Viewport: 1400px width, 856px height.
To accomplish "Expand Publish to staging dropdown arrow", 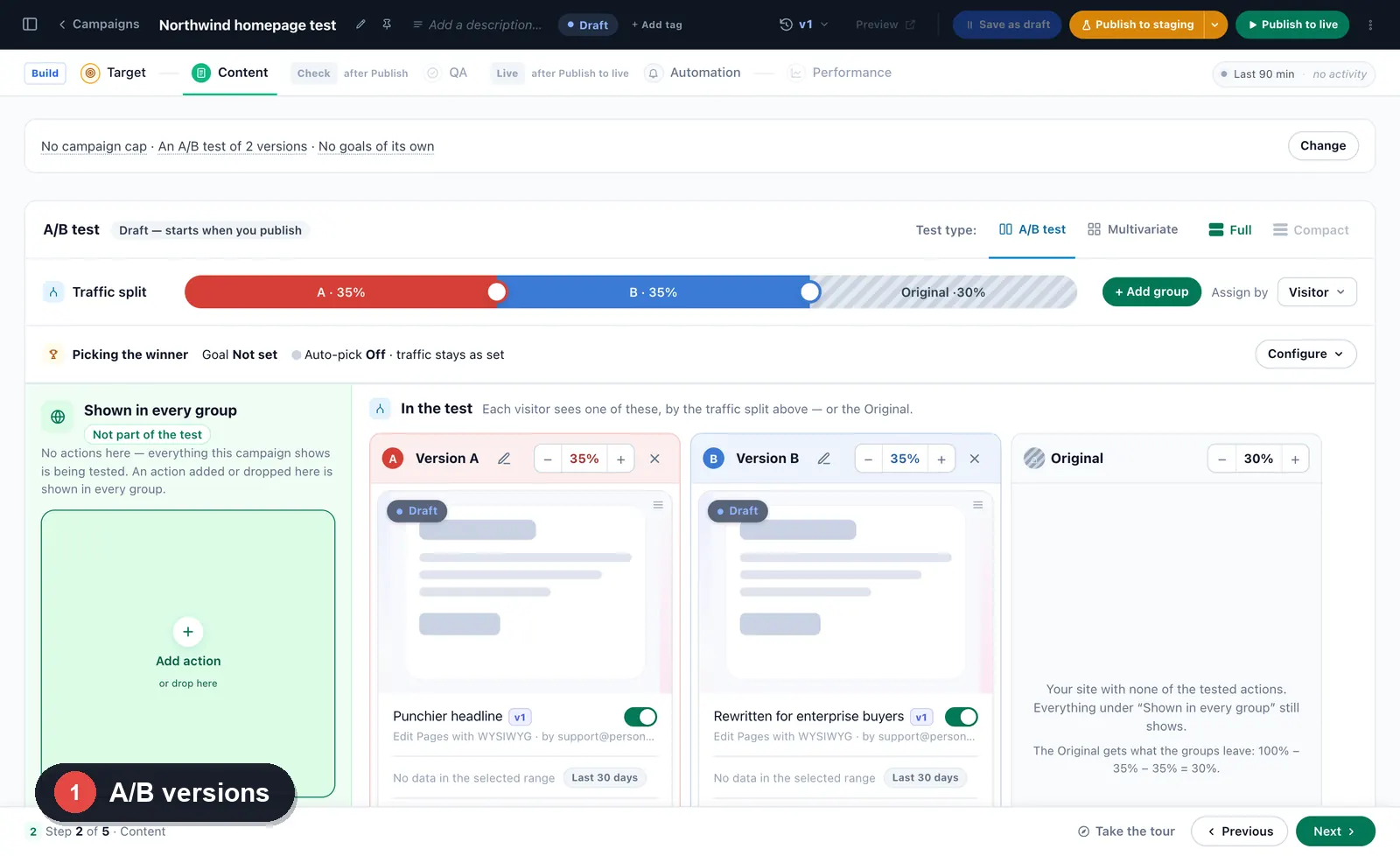I will coord(1215,25).
